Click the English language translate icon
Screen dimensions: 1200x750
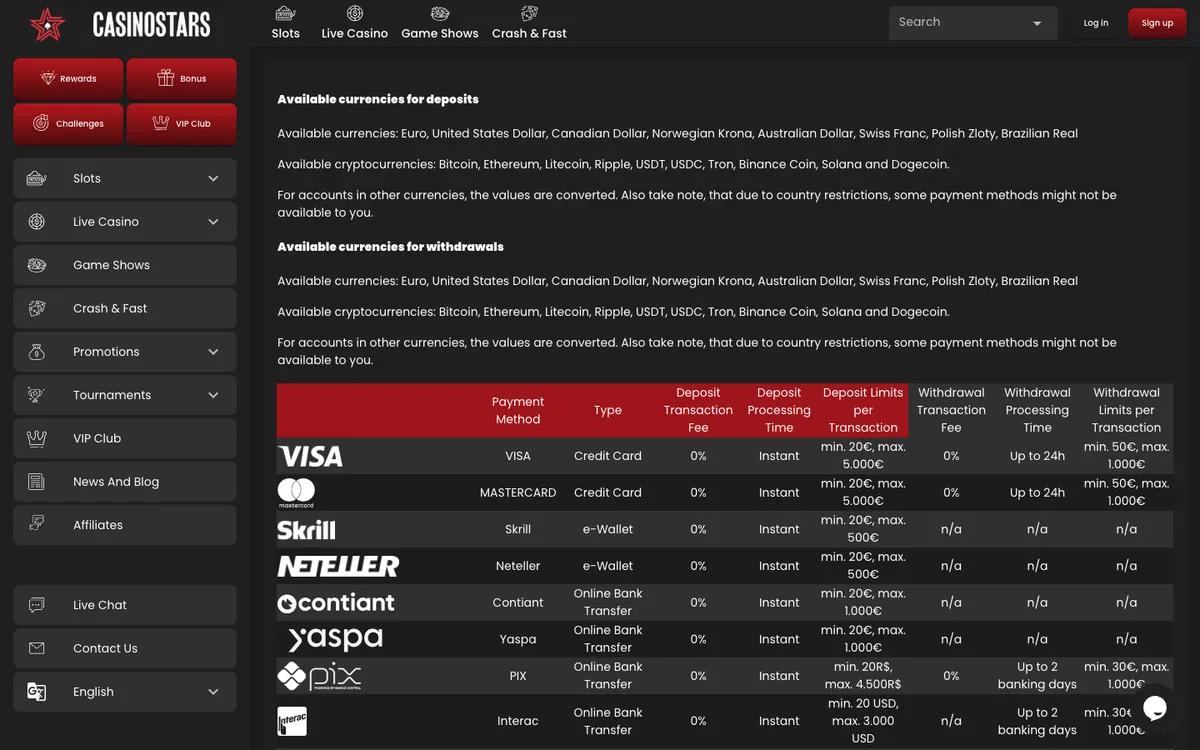37,692
